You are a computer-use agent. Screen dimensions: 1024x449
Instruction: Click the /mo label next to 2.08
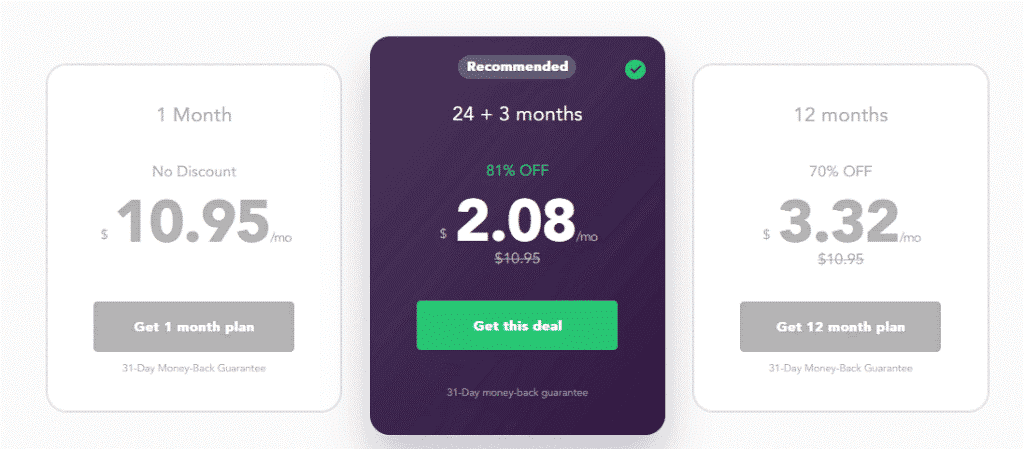pos(587,236)
